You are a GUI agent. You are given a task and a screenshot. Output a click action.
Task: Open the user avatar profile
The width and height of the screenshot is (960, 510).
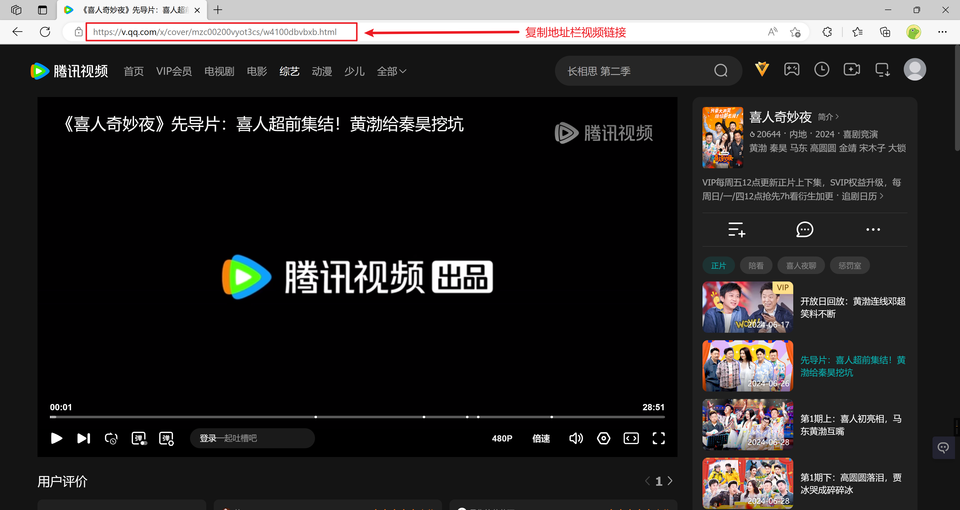915,69
